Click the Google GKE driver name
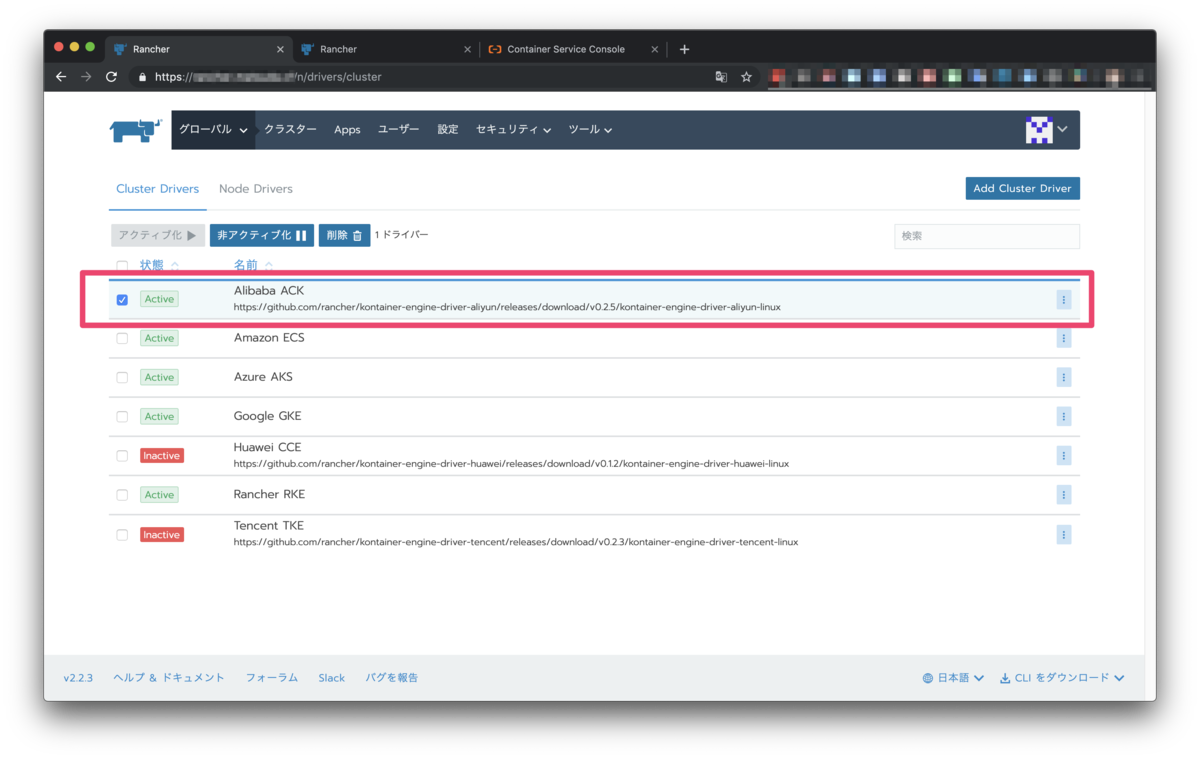This screenshot has width=1200, height=759. pos(267,416)
